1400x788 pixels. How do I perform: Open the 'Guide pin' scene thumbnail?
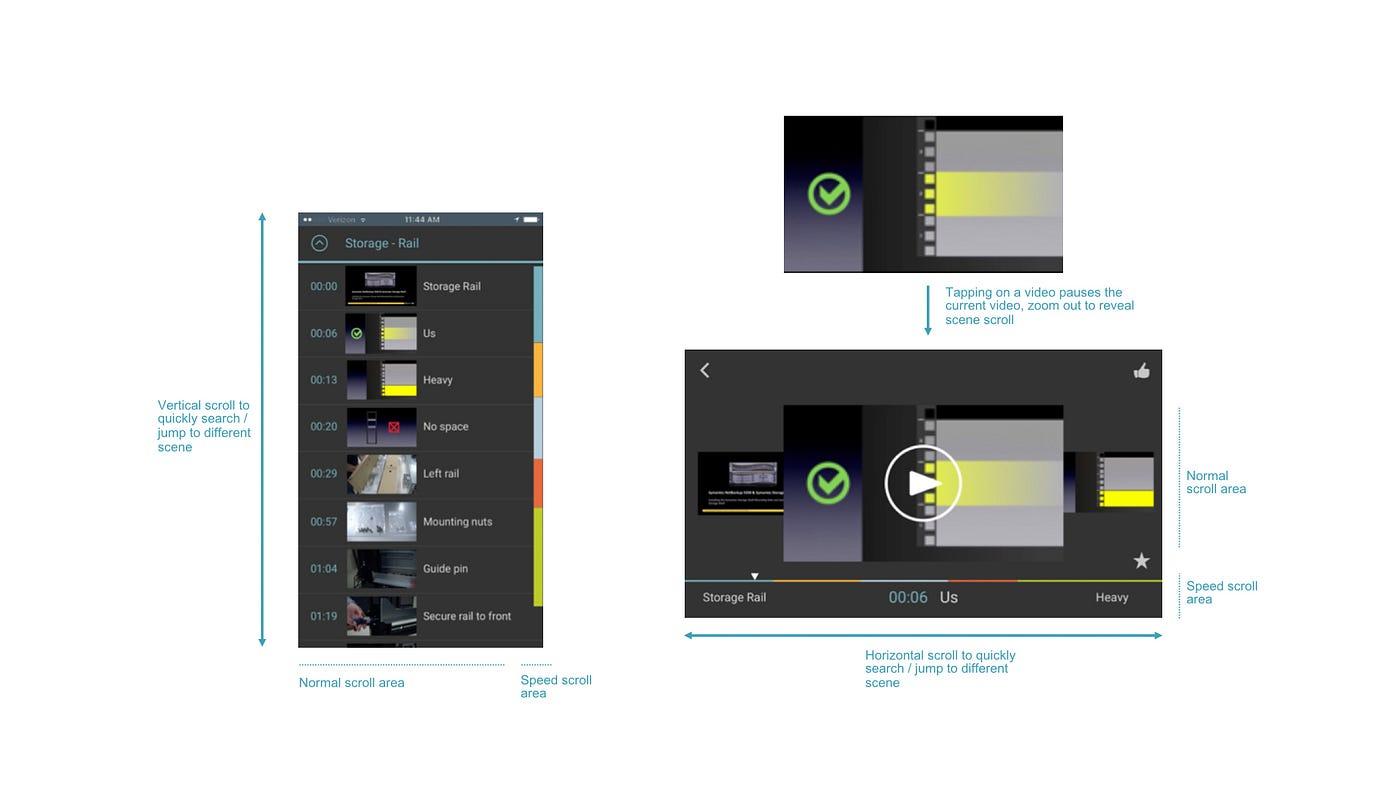[381, 568]
